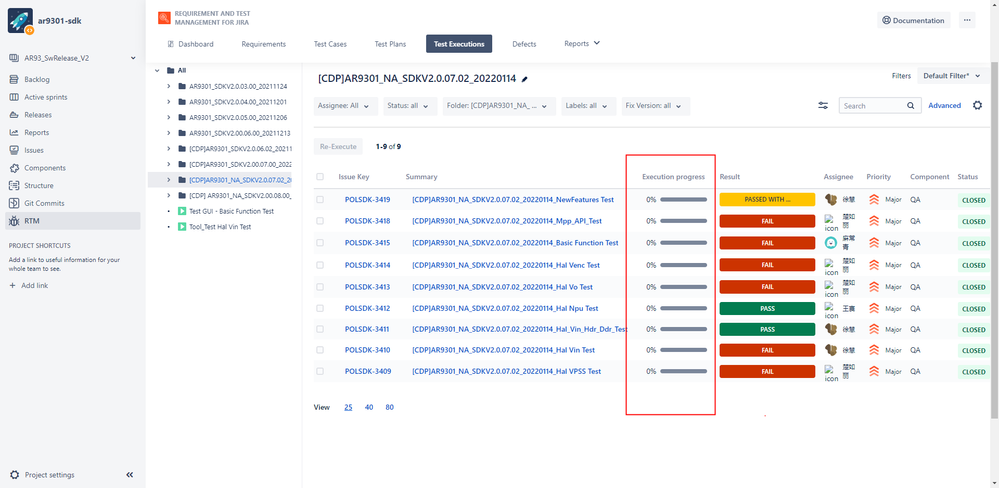The height and width of the screenshot is (488, 999).
Task: Check the box for POLSDK-3418
Action: tap(320, 221)
